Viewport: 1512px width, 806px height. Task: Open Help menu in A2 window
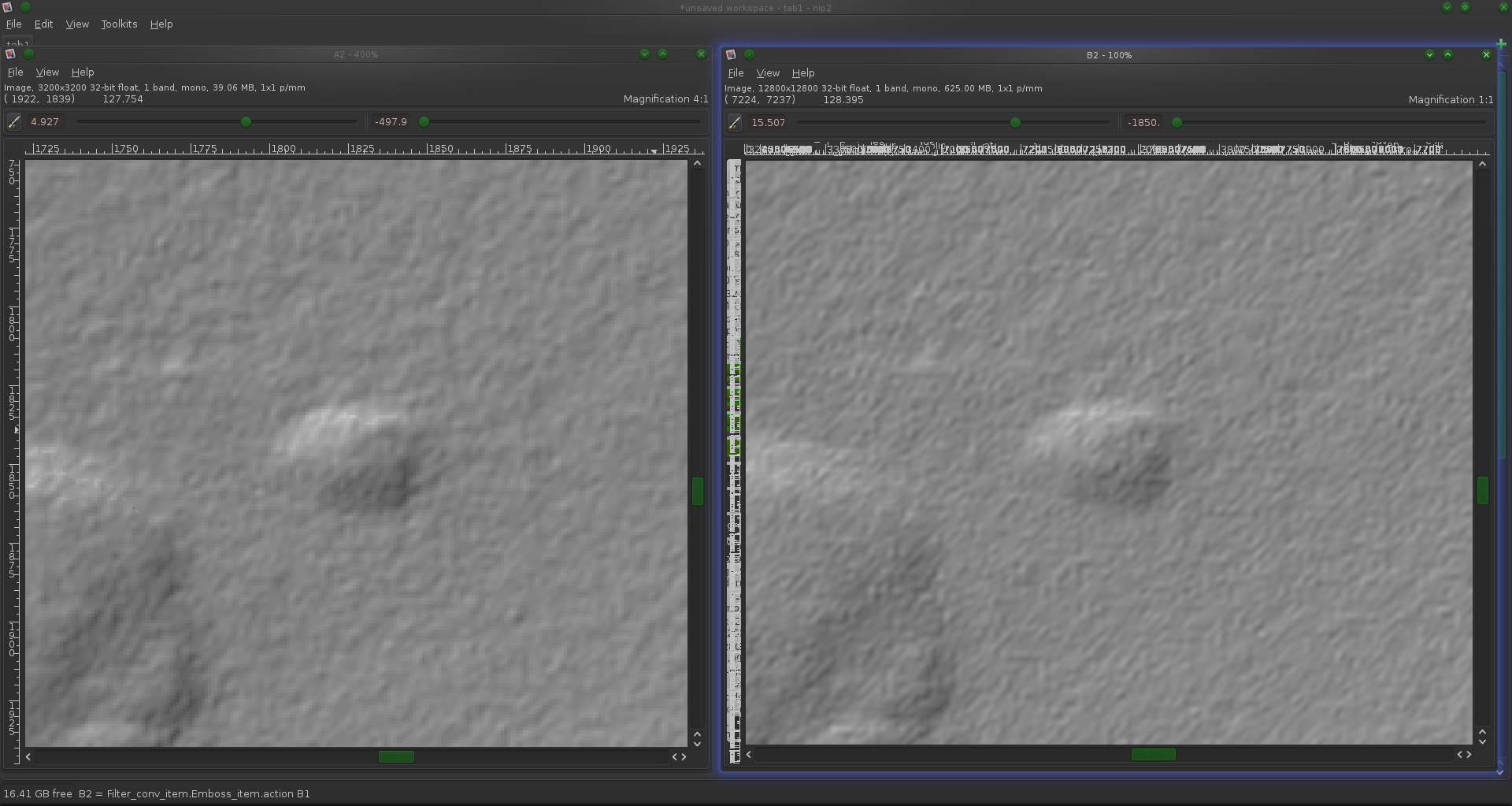coord(83,72)
